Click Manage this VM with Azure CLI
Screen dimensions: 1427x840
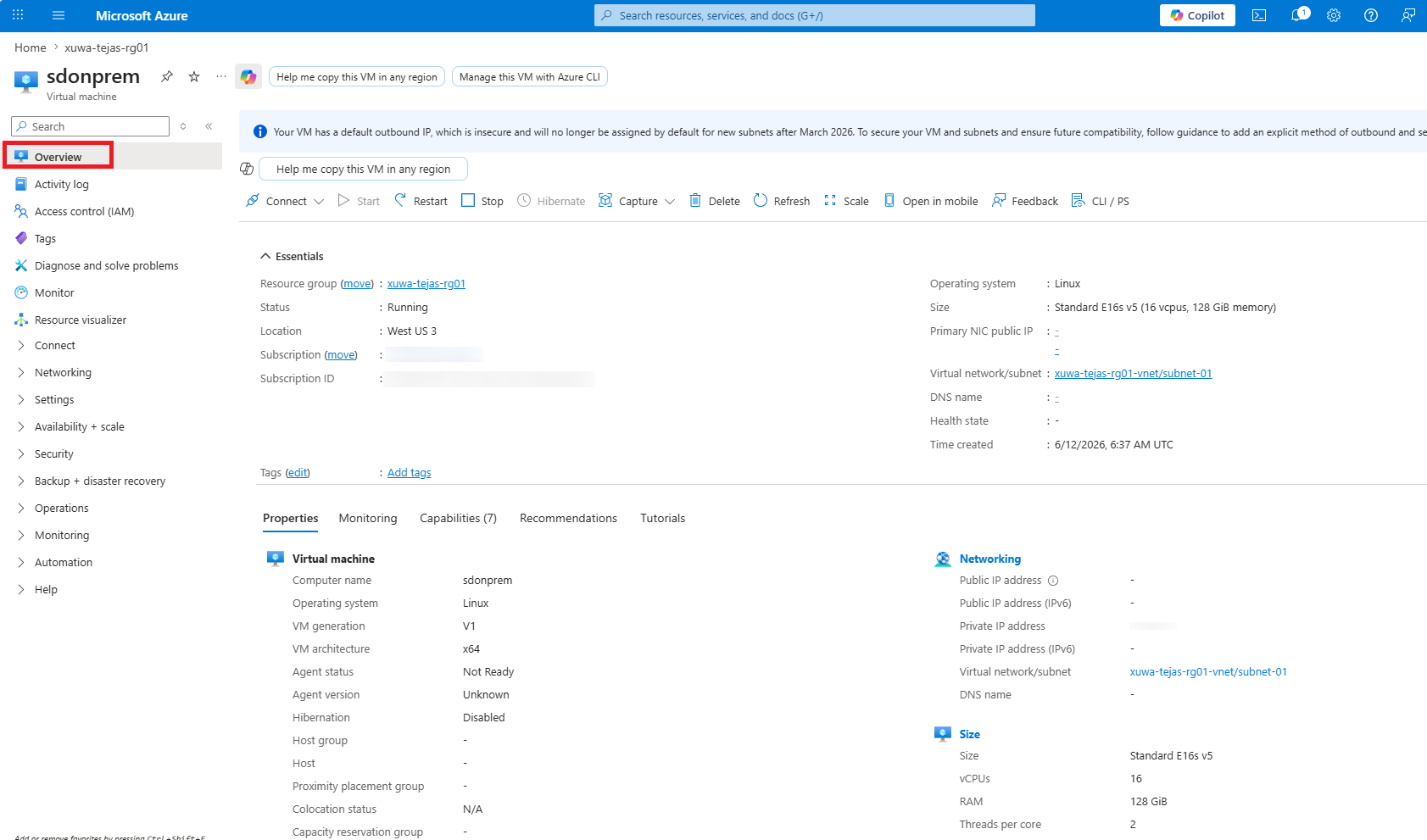(x=530, y=77)
